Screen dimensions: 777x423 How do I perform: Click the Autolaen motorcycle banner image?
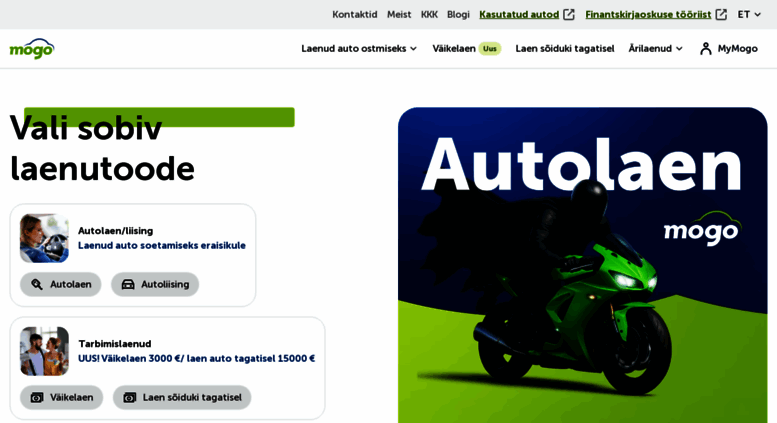pos(582,265)
